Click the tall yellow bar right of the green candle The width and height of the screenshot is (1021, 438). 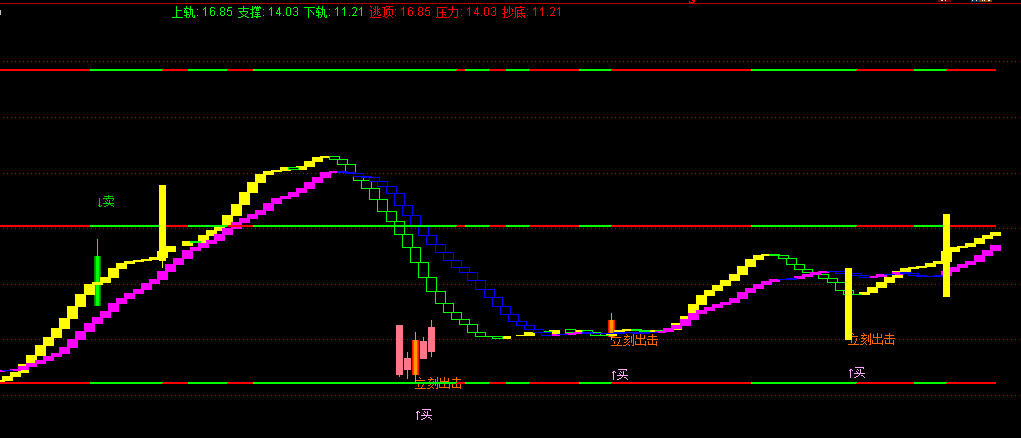(161, 222)
